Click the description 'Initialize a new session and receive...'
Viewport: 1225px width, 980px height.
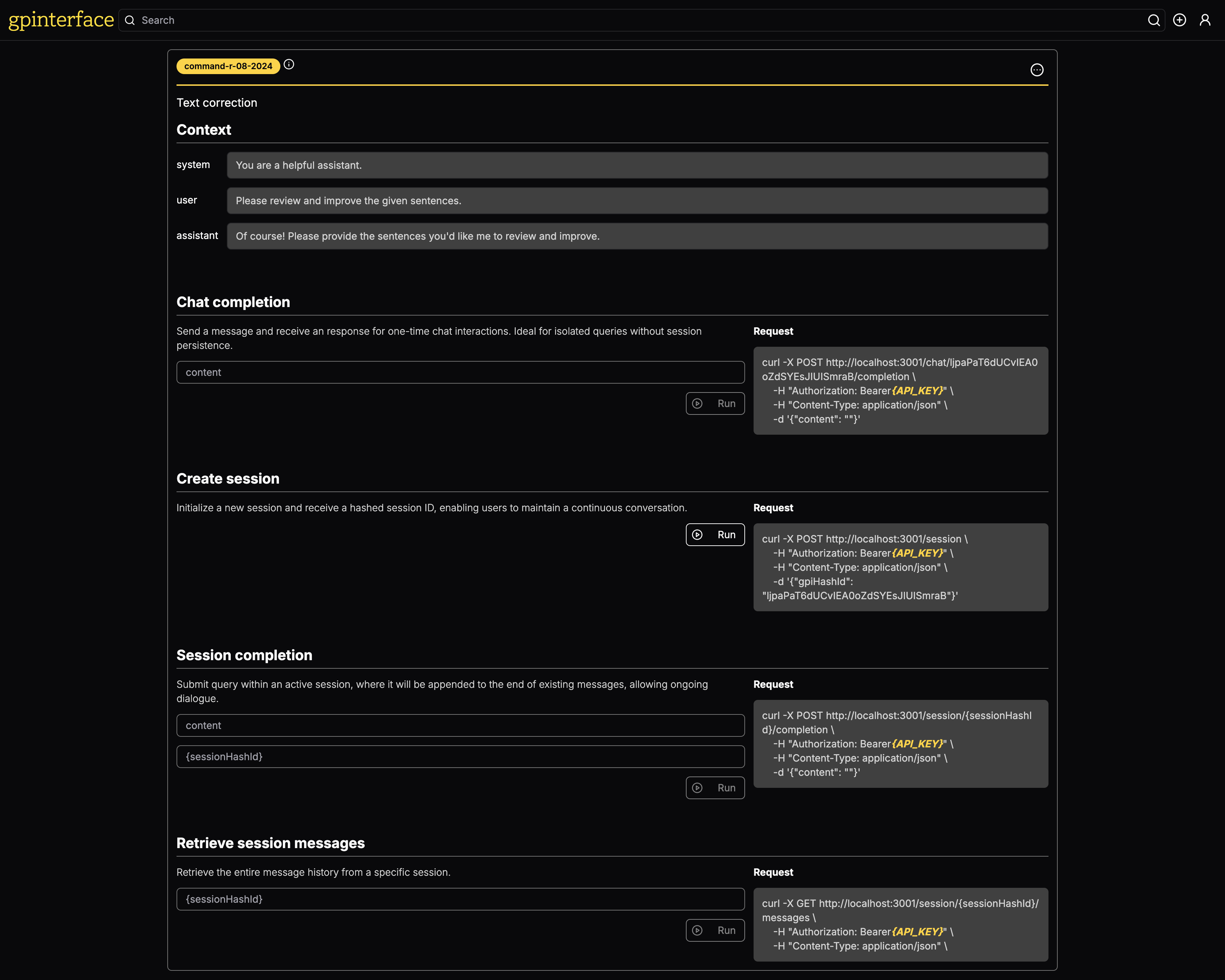[431, 508]
